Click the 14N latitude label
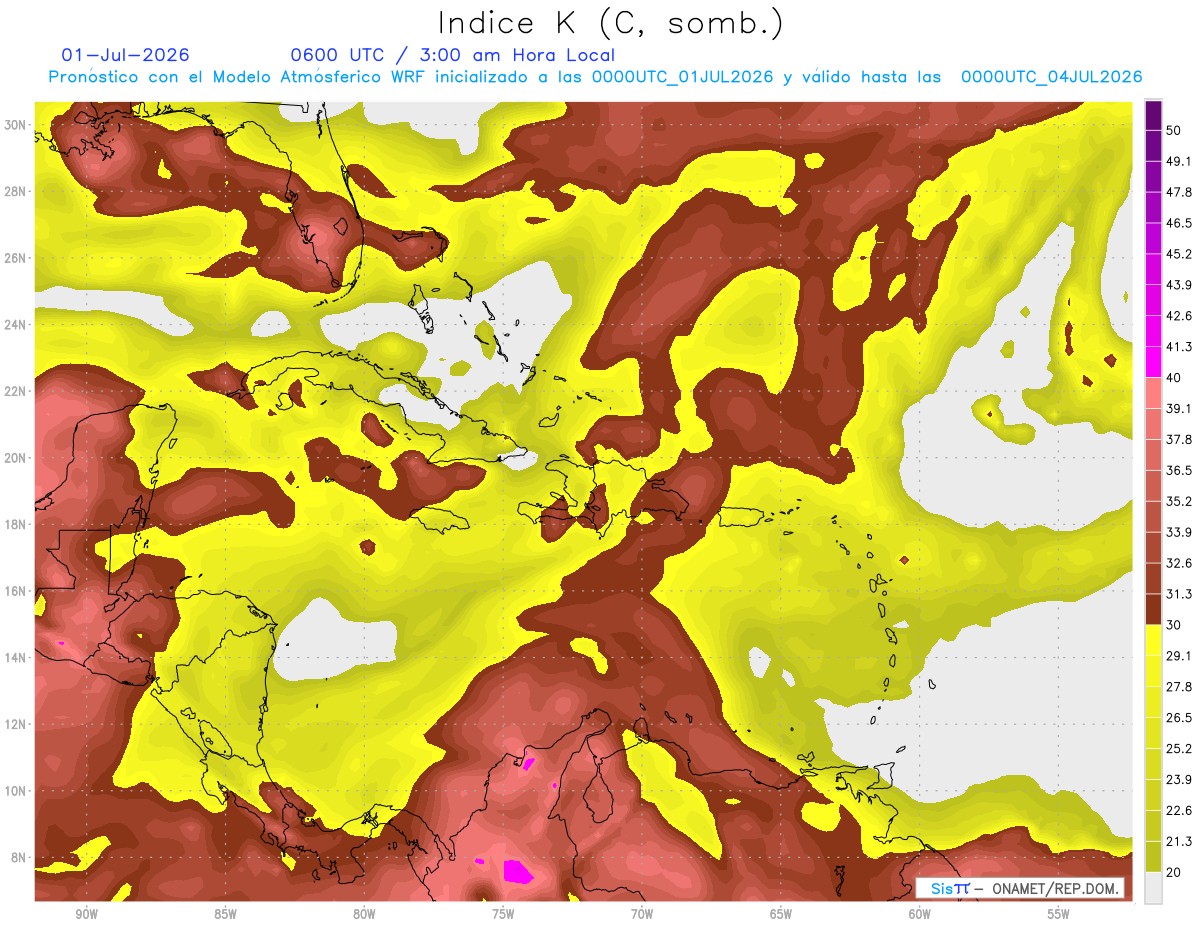Image resolution: width=1200 pixels, height=927 pixels. [x=15, y=657]
